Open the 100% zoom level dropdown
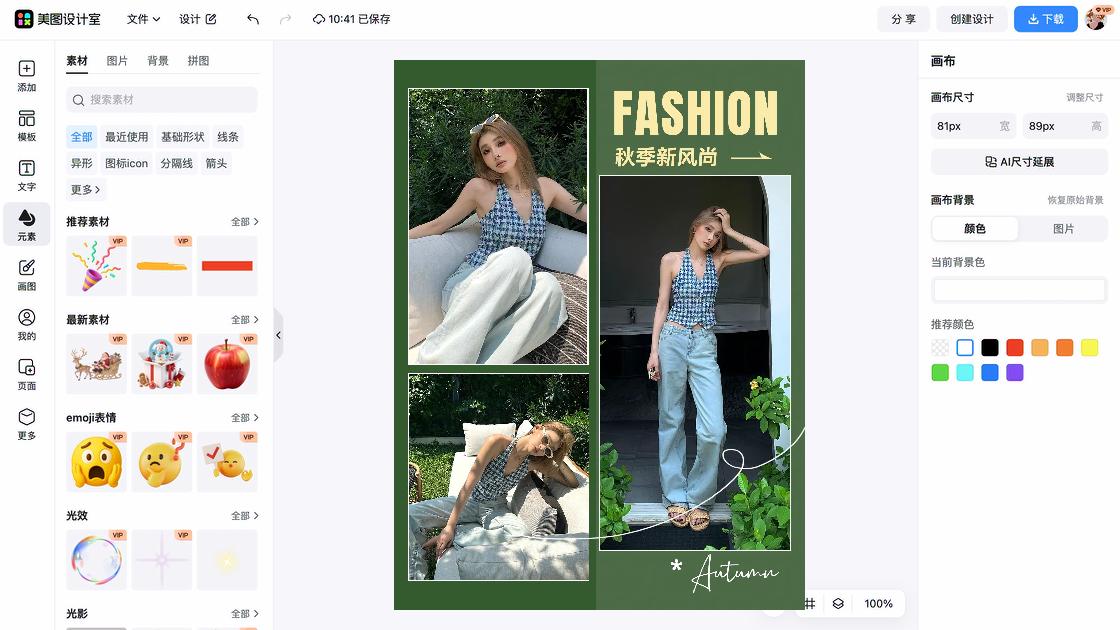Image resolution: width=1120 pixels, height=630 pixels. [879, 604]
